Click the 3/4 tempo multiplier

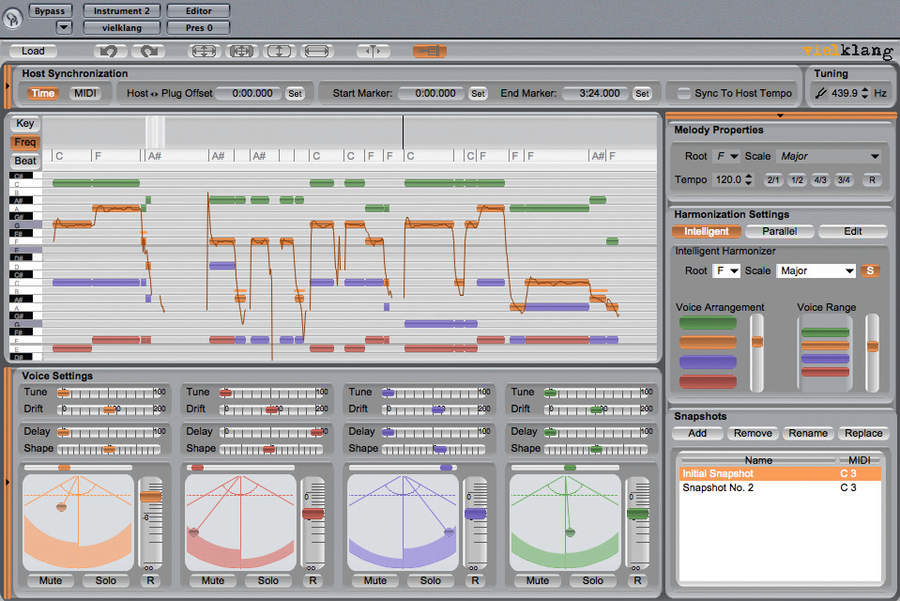click(x=844, y=180)
